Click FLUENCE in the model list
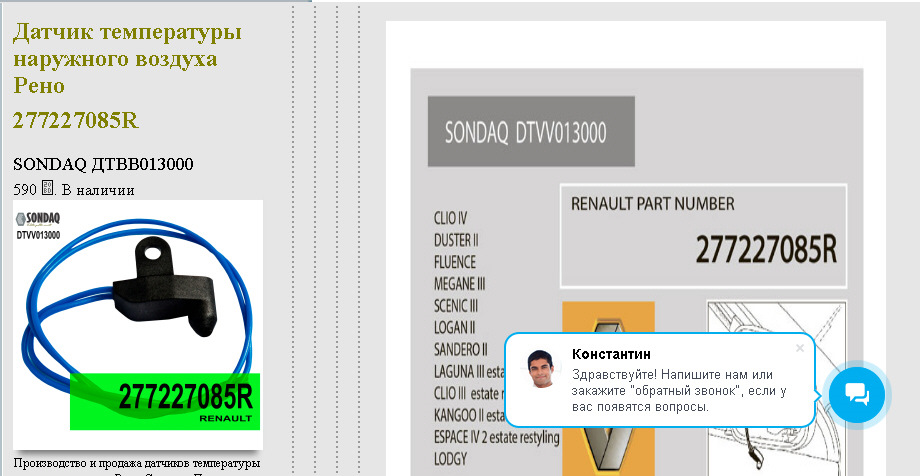This screenshot has width=920, height=476. [455, 262]
